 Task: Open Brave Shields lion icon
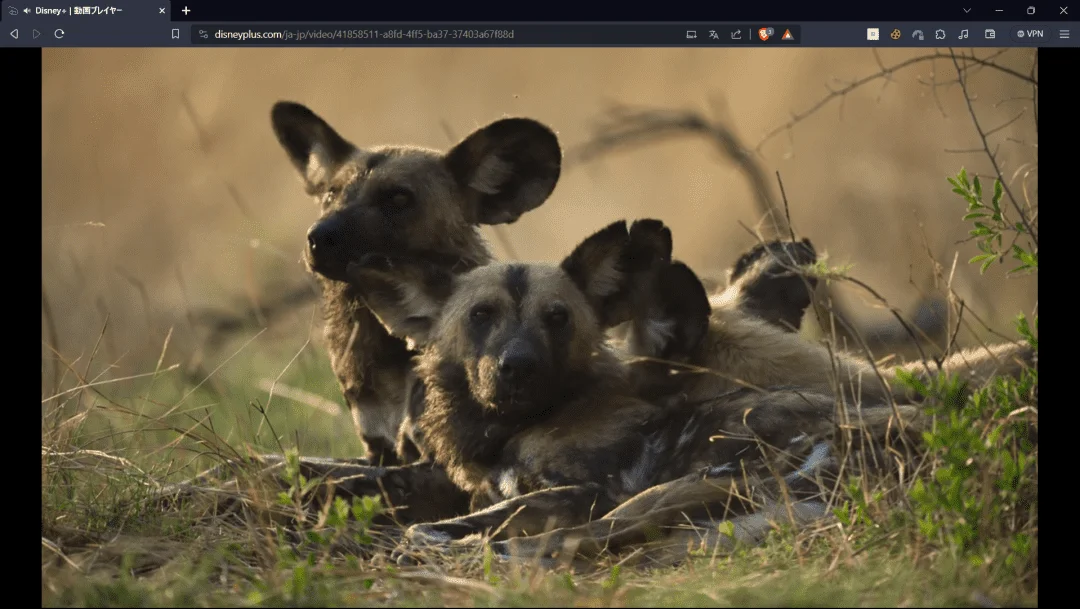pyautogui.click(x=765, y=34)
